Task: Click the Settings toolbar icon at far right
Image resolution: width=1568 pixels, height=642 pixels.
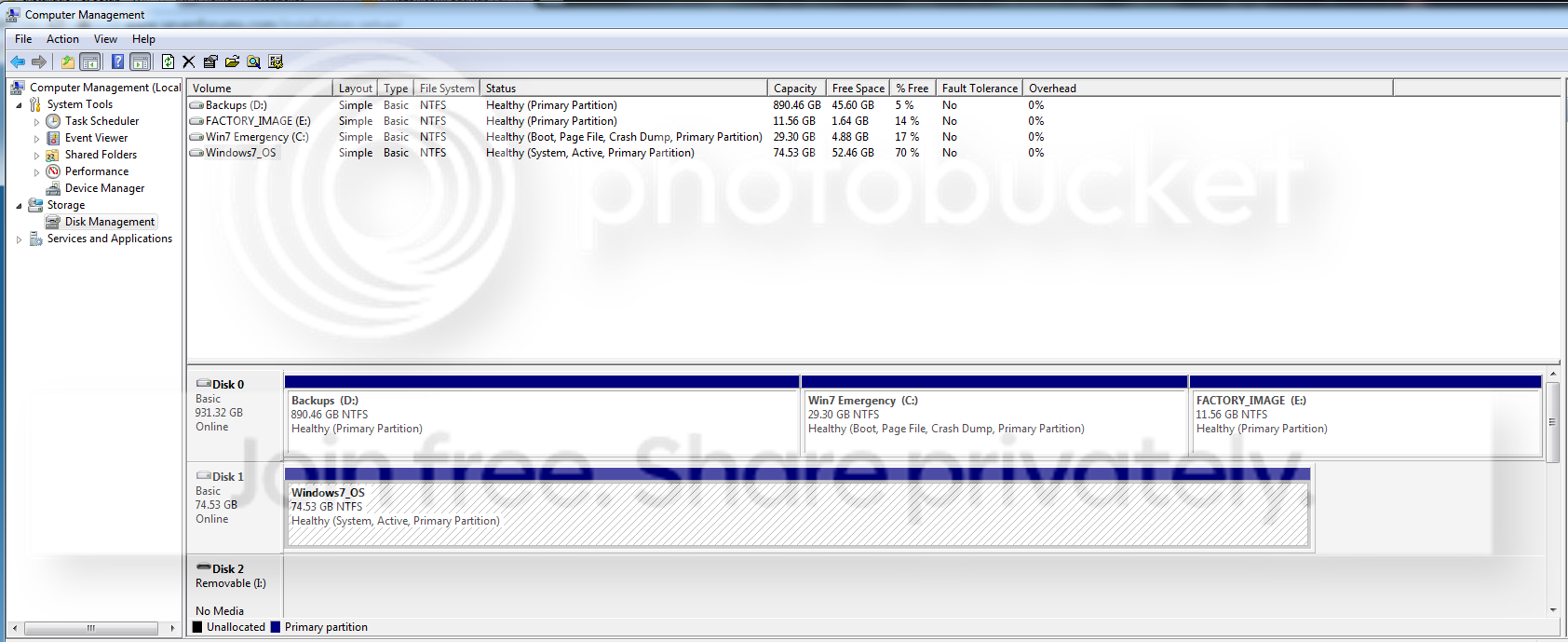Action: click(x=276, y=61)
